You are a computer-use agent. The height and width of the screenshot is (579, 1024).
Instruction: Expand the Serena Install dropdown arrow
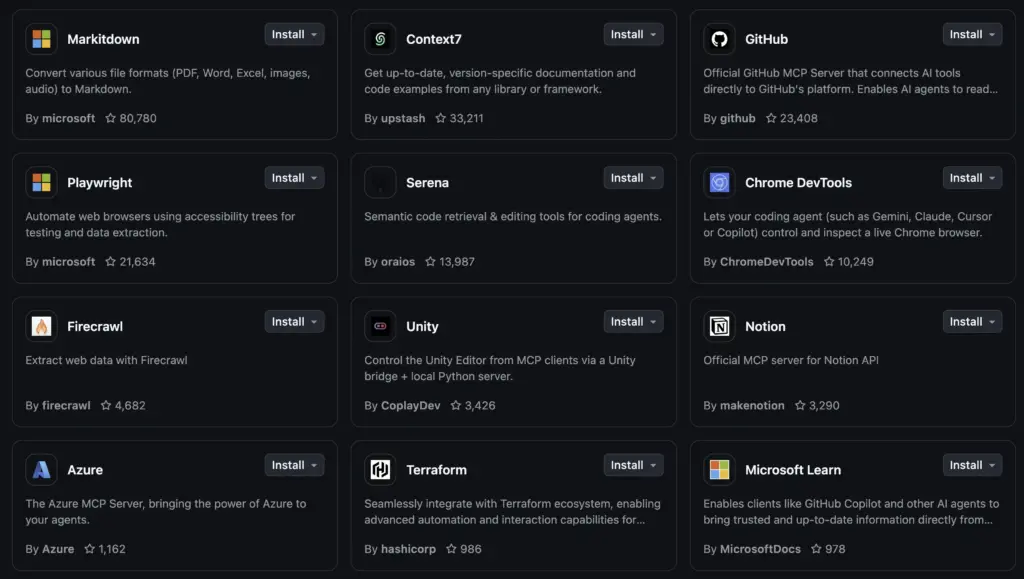click(x=654, y=178)
